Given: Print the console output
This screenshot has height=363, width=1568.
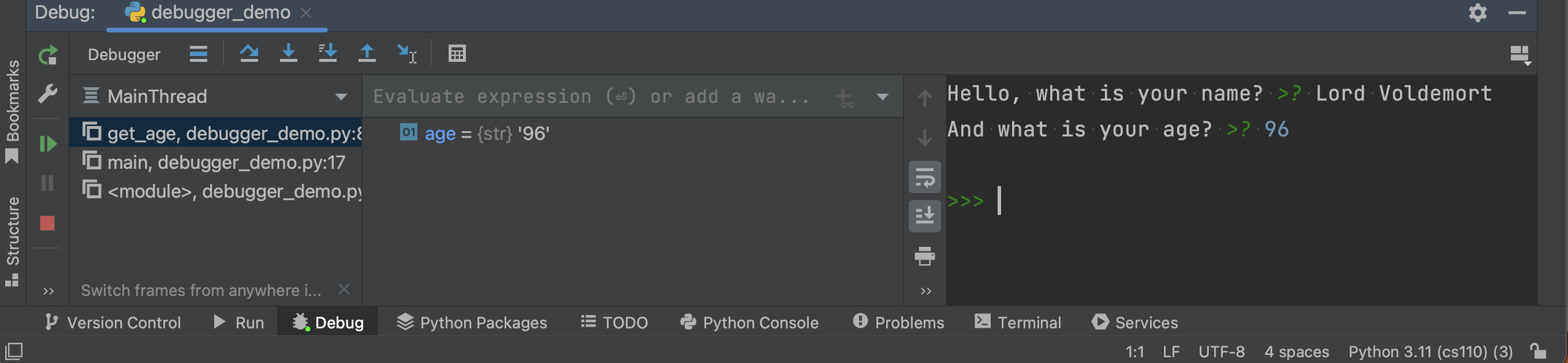Looking at the screenshot, I should pos(925,257).
